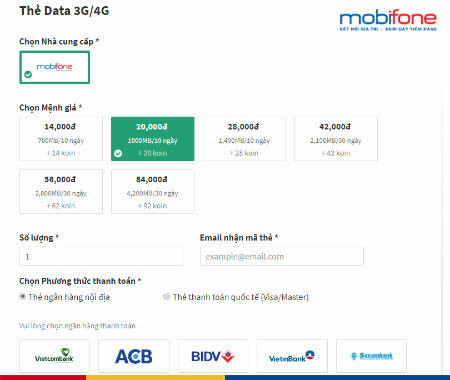Select Visa/Master international card radio
Image resolution: width=450 pixels, height=380 pixels.
click(x=166, y=296)
